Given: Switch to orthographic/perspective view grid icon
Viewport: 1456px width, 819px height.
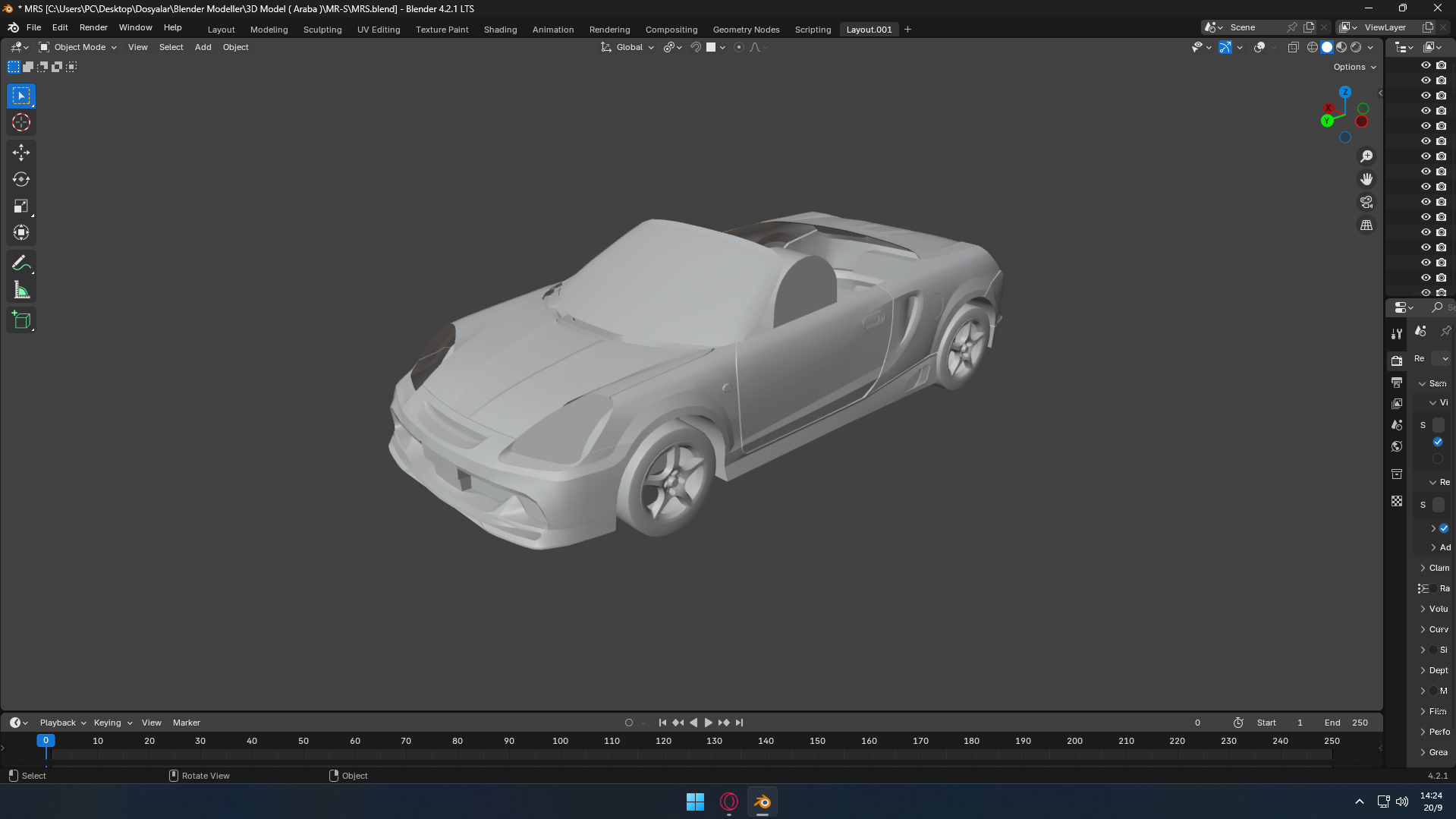Looking at the screenshot, I should [x=1366, y=225].
